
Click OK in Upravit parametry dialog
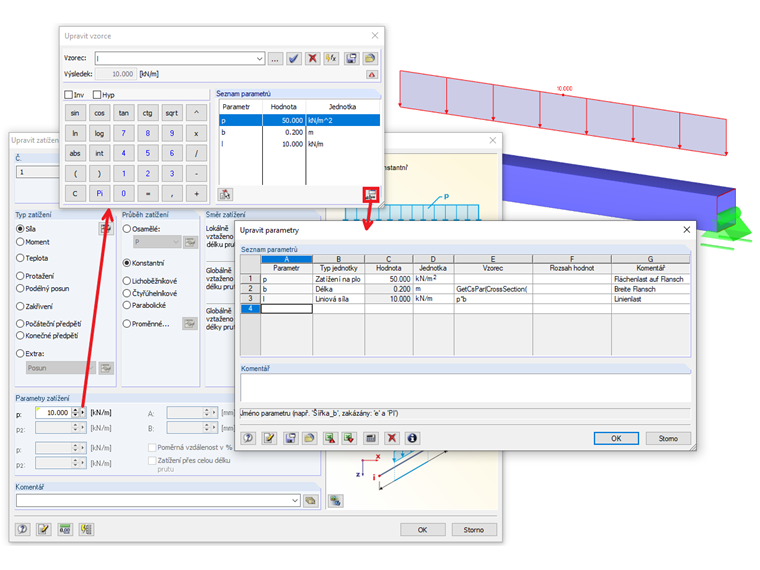616,438
